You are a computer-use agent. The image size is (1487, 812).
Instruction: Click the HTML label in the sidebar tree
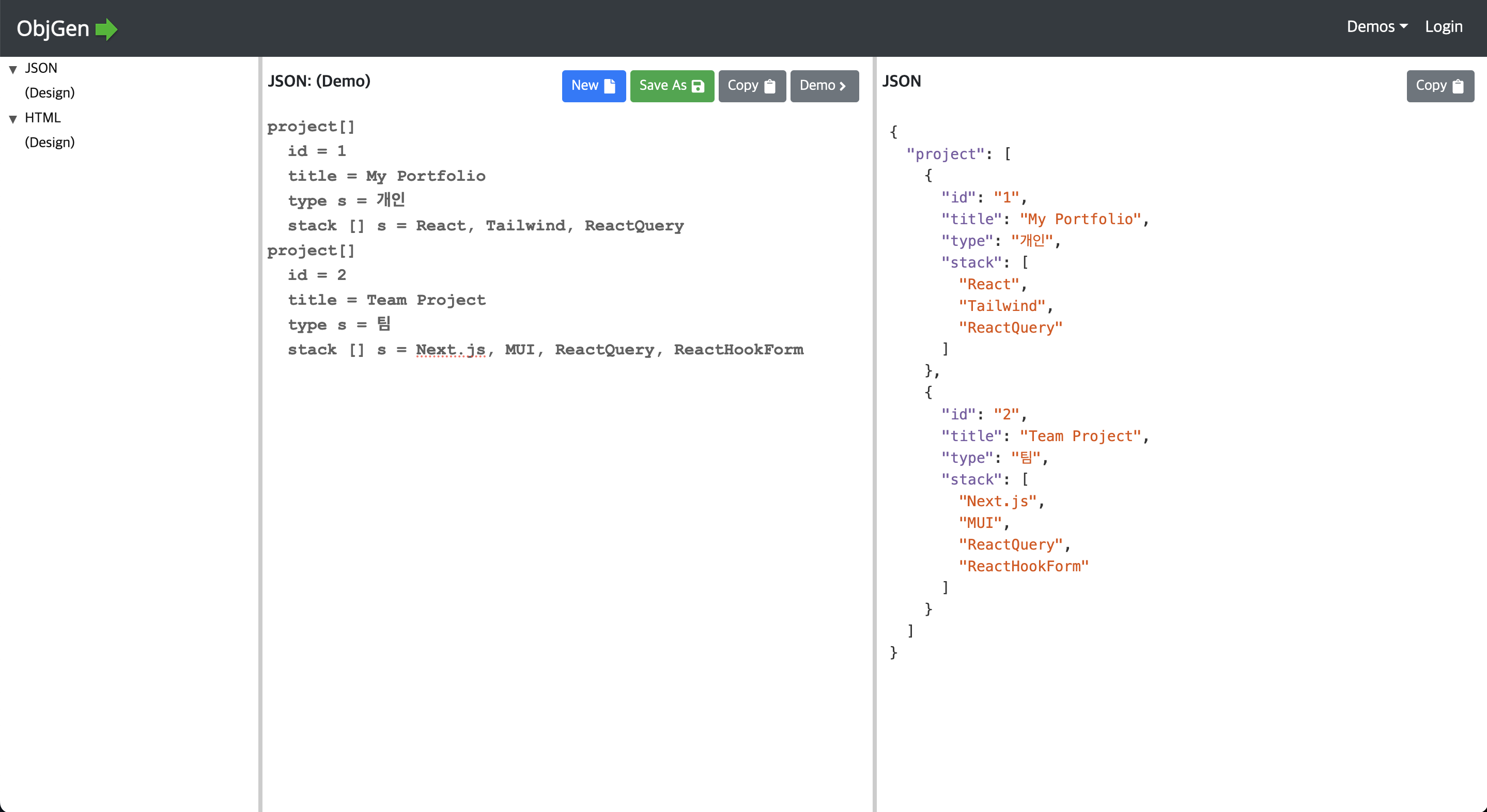43,118
